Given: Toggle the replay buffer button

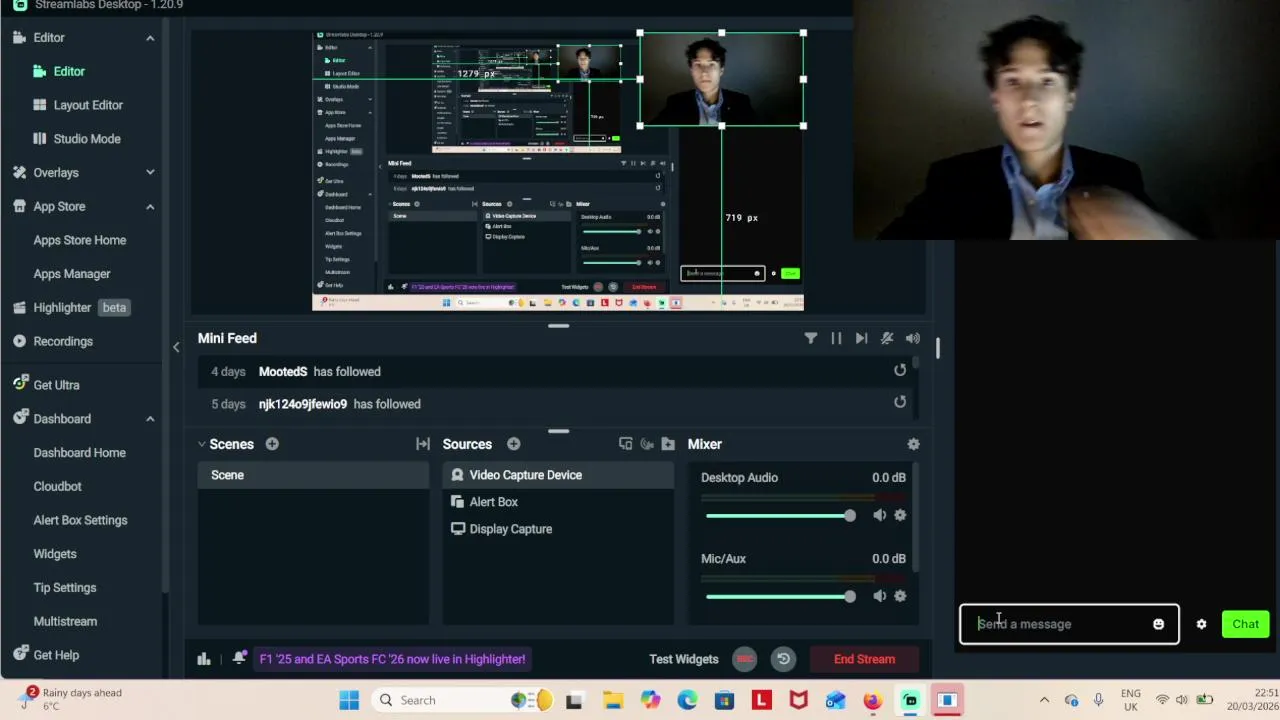Looking at the screenshot, I should click(x=783, y=659).
